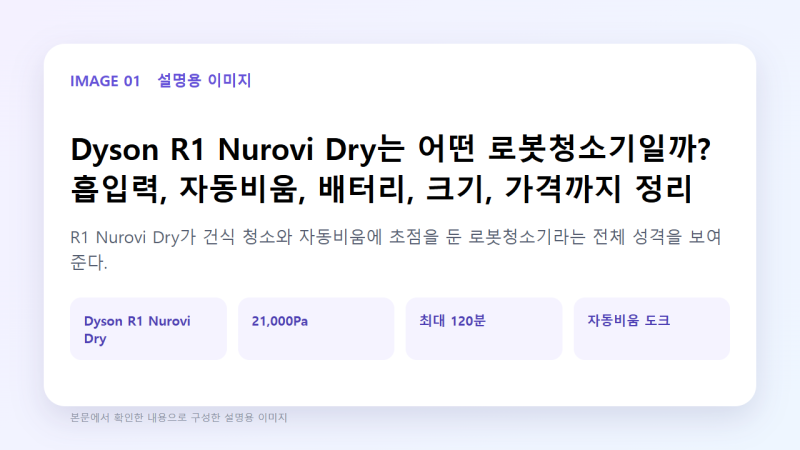
Task: Select the '최대 120분' chip
Action: point(484,329)
